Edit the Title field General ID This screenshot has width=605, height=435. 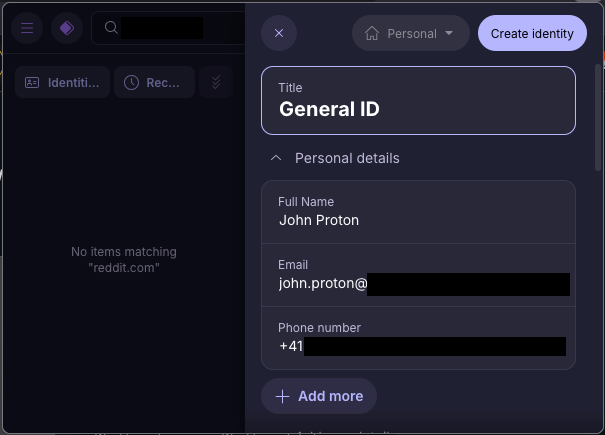coord(419,101)
